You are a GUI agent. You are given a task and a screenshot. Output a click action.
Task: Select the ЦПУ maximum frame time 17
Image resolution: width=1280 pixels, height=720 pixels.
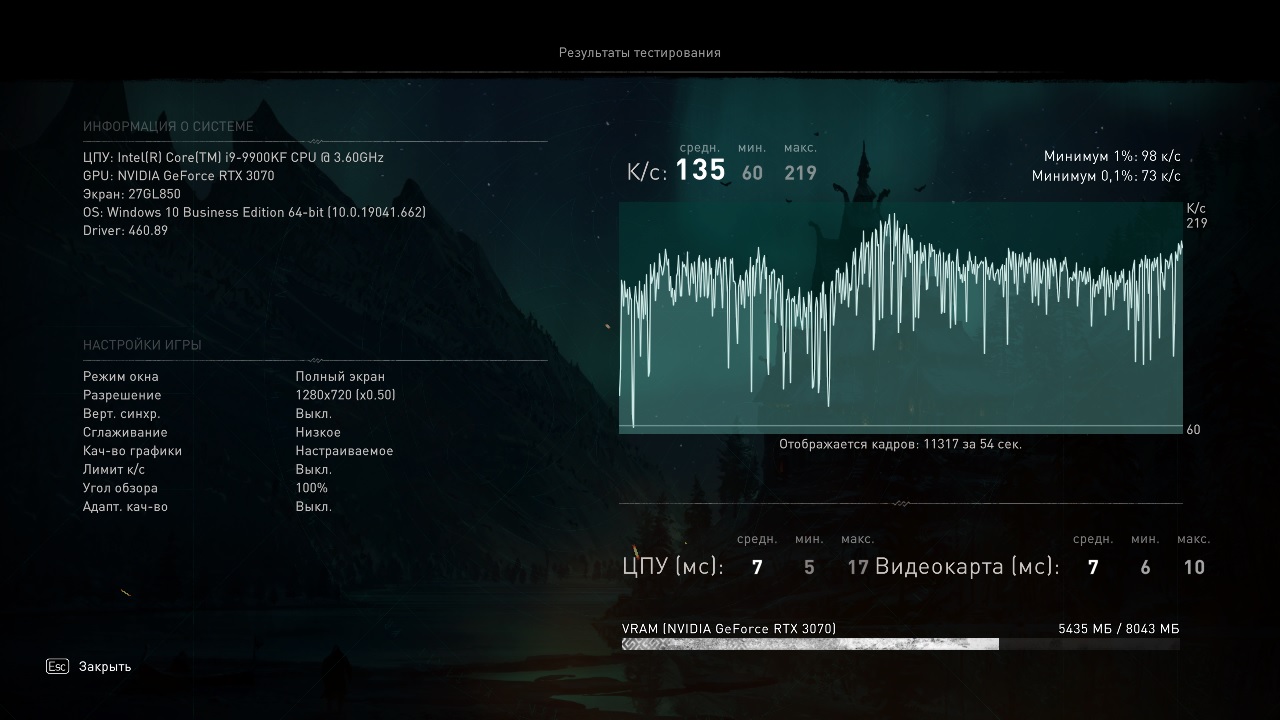[x=858, y=568]
